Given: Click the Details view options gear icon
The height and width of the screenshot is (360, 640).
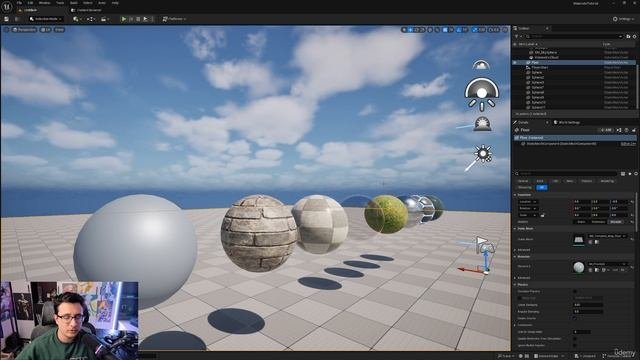Looking at the screenshot, I should pyautogui.click(x=636, y=174).
